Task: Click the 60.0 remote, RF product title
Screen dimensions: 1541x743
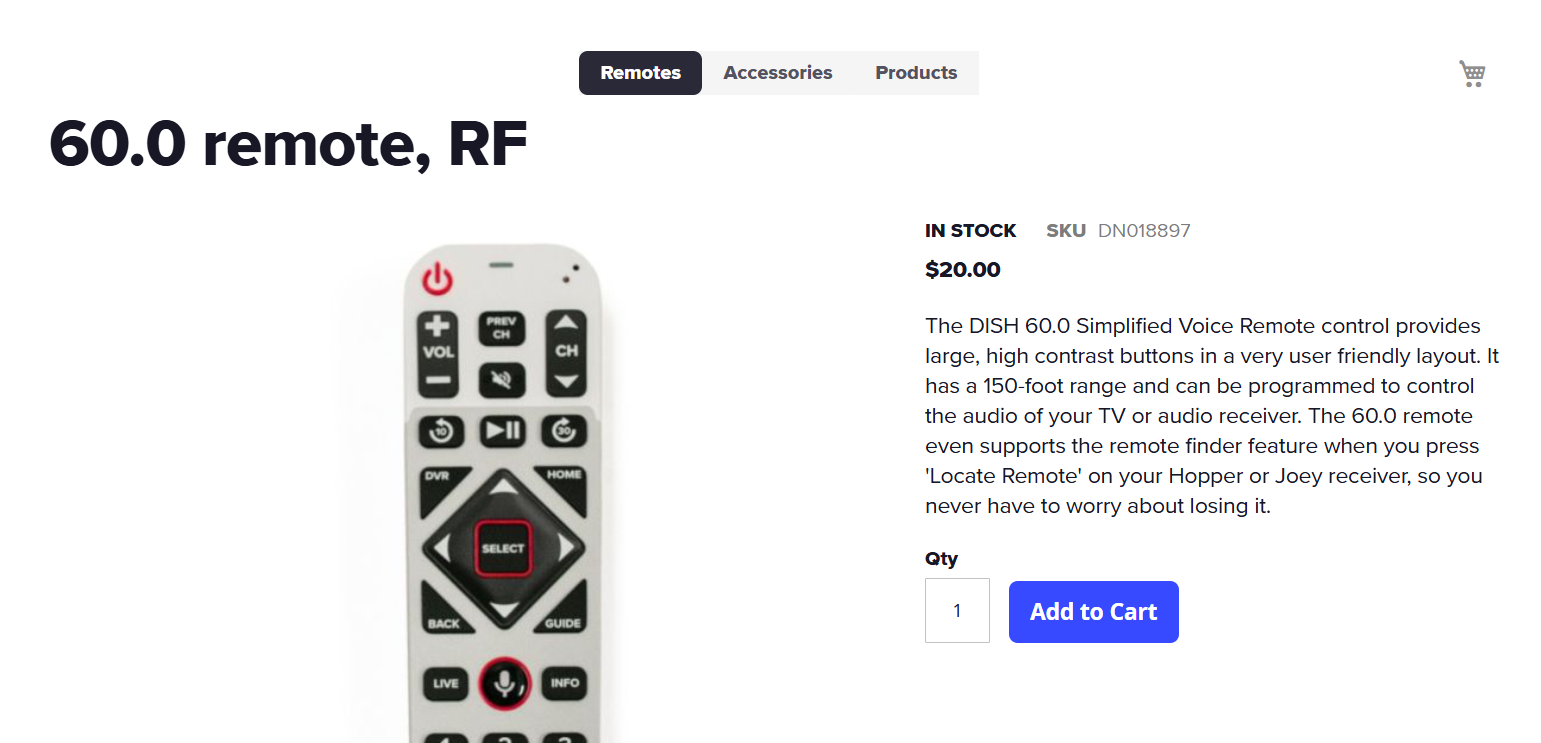Action: pos(288,144)
